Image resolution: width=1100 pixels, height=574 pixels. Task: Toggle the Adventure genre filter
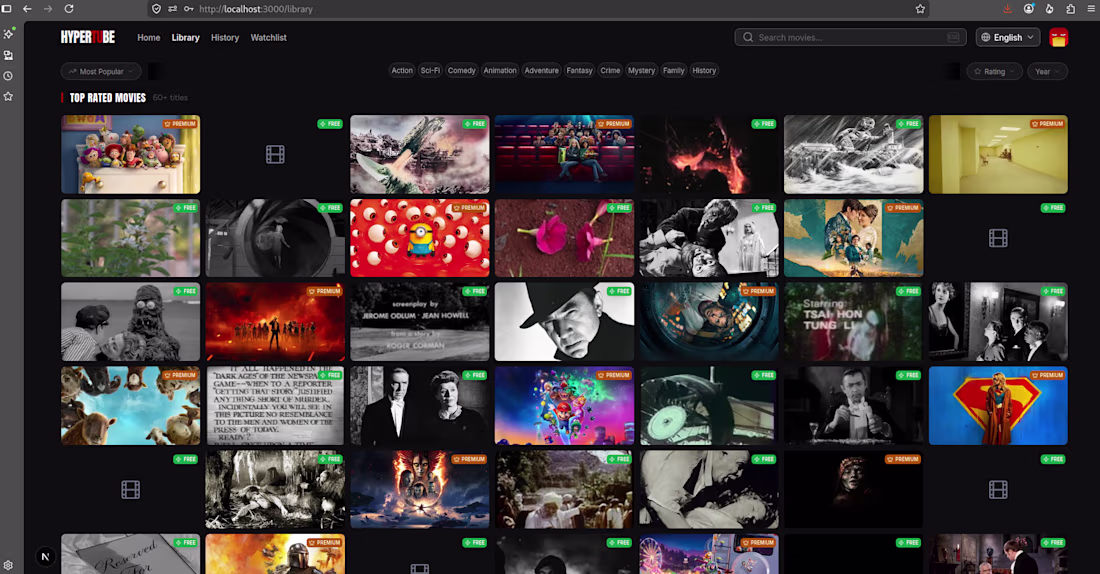point(542,70)
